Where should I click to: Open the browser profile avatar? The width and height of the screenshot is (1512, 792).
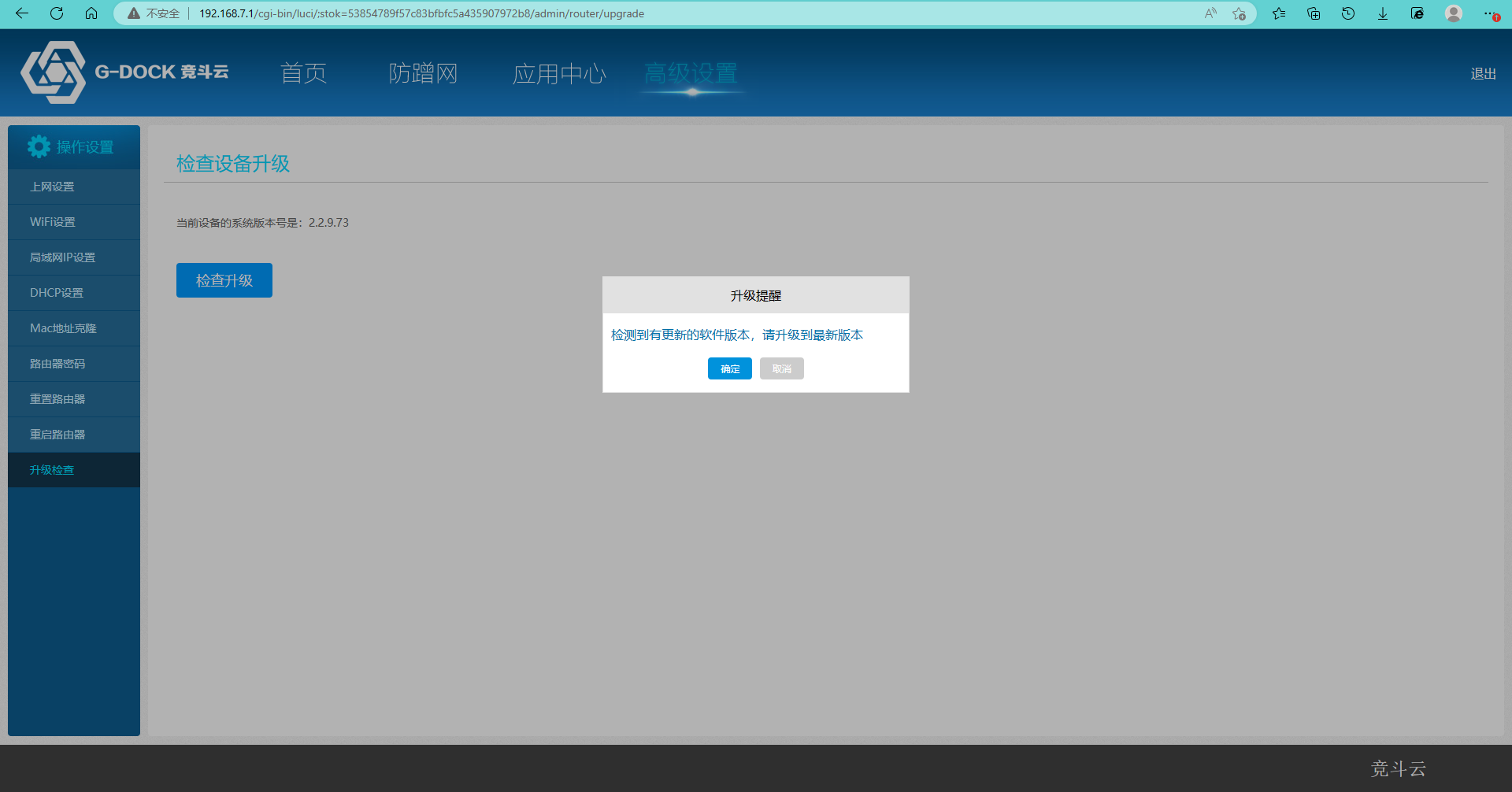[1454, 13]
